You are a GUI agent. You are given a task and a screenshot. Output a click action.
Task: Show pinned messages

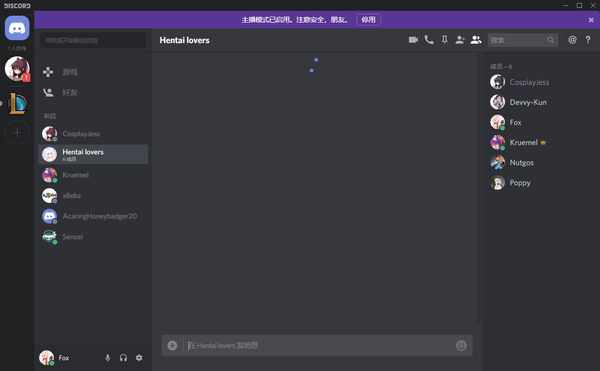pyautogui.click(x=445, y=40)
